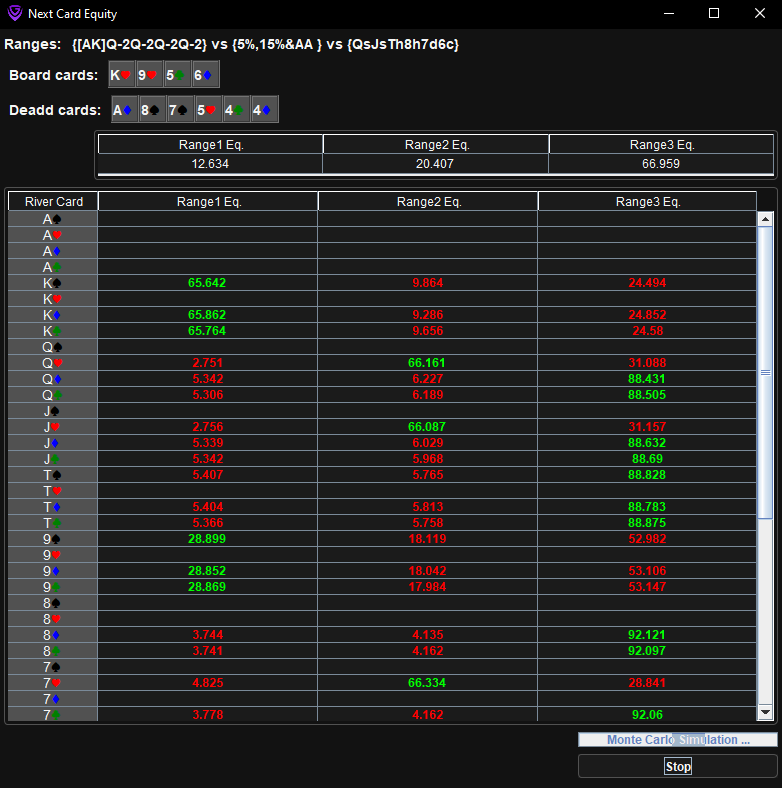Click the Ranges expression text

click(265, 44)
